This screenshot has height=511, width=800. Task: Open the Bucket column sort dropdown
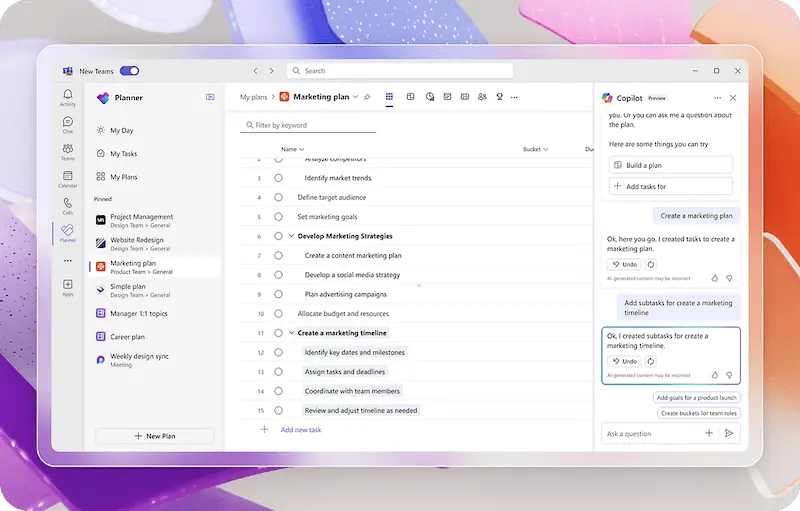click(x=546, y=149)
